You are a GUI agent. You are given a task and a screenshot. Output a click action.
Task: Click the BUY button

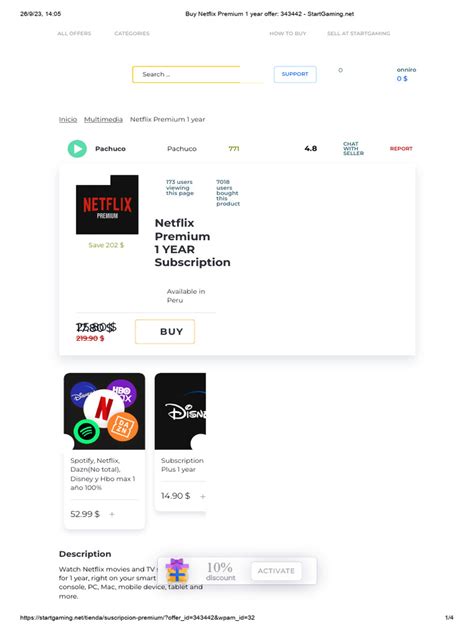165,332
